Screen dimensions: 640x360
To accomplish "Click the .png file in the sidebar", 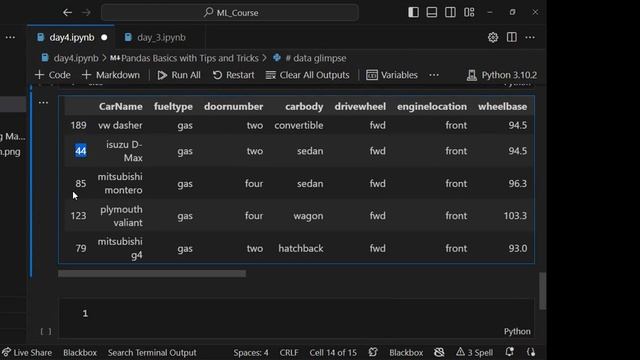I will point(11,152).
